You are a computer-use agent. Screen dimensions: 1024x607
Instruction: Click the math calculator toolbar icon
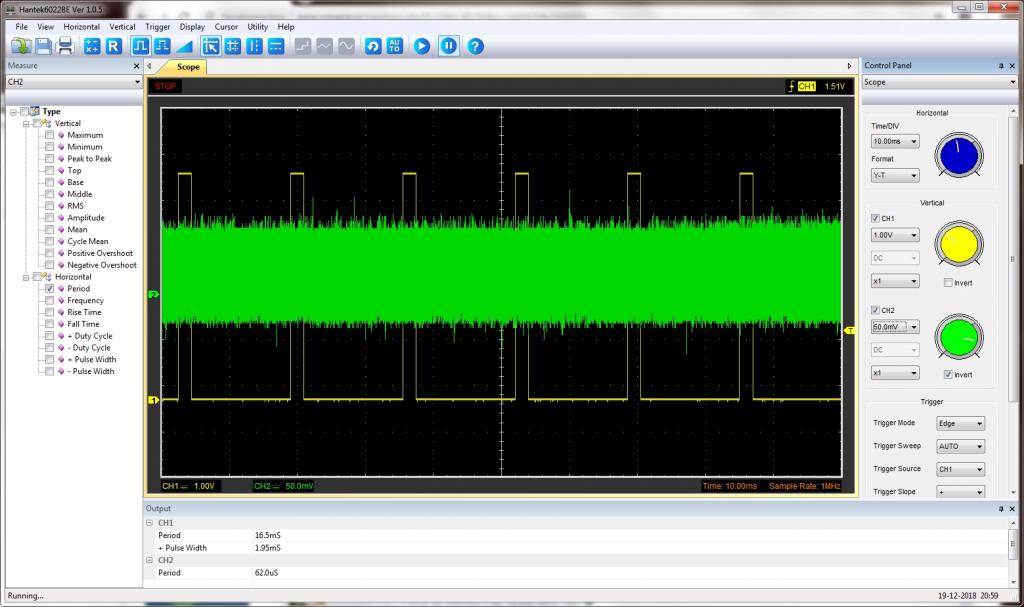[92, 46]
